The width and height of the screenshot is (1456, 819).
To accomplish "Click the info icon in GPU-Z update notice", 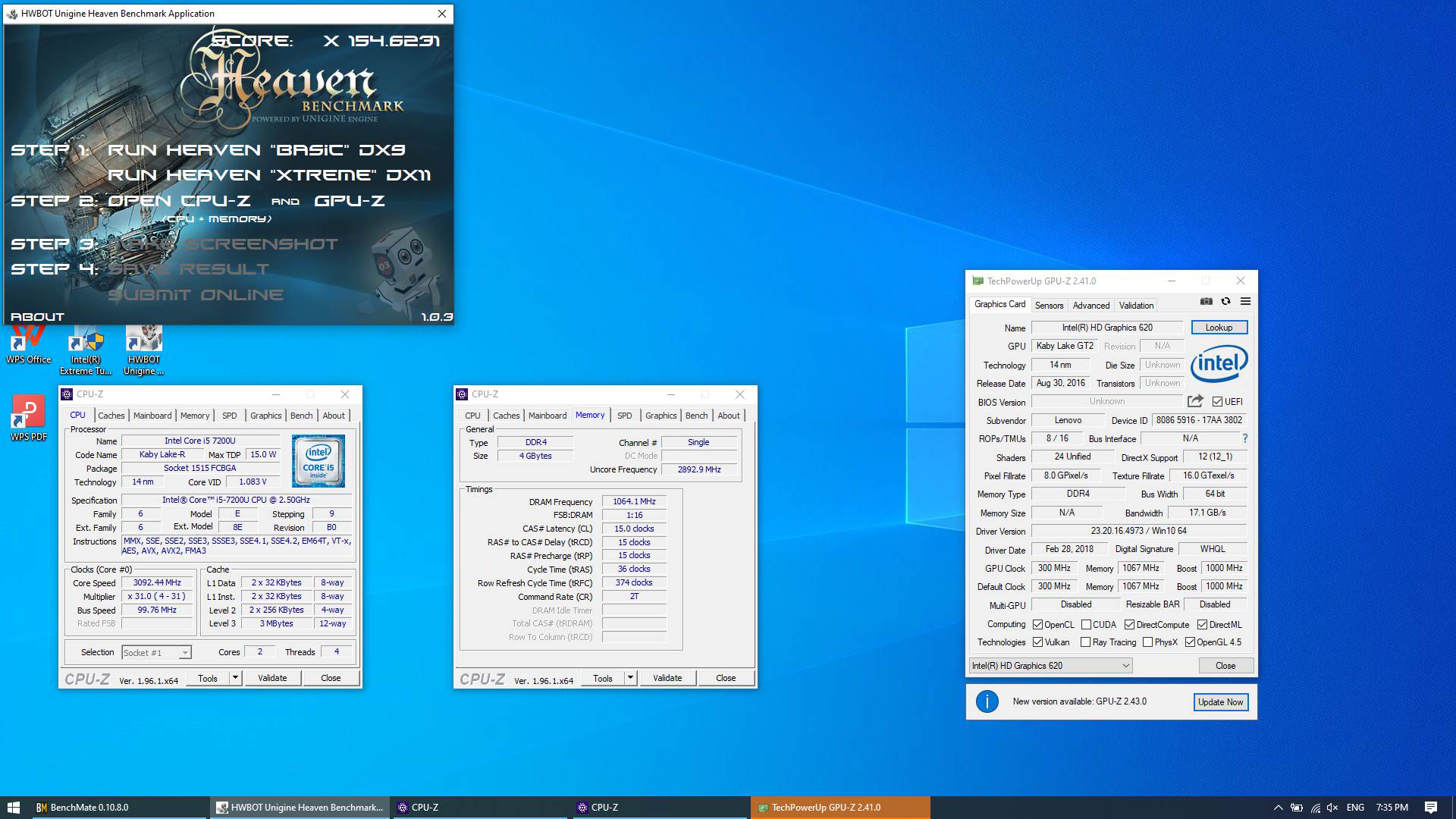I will 987,701.
